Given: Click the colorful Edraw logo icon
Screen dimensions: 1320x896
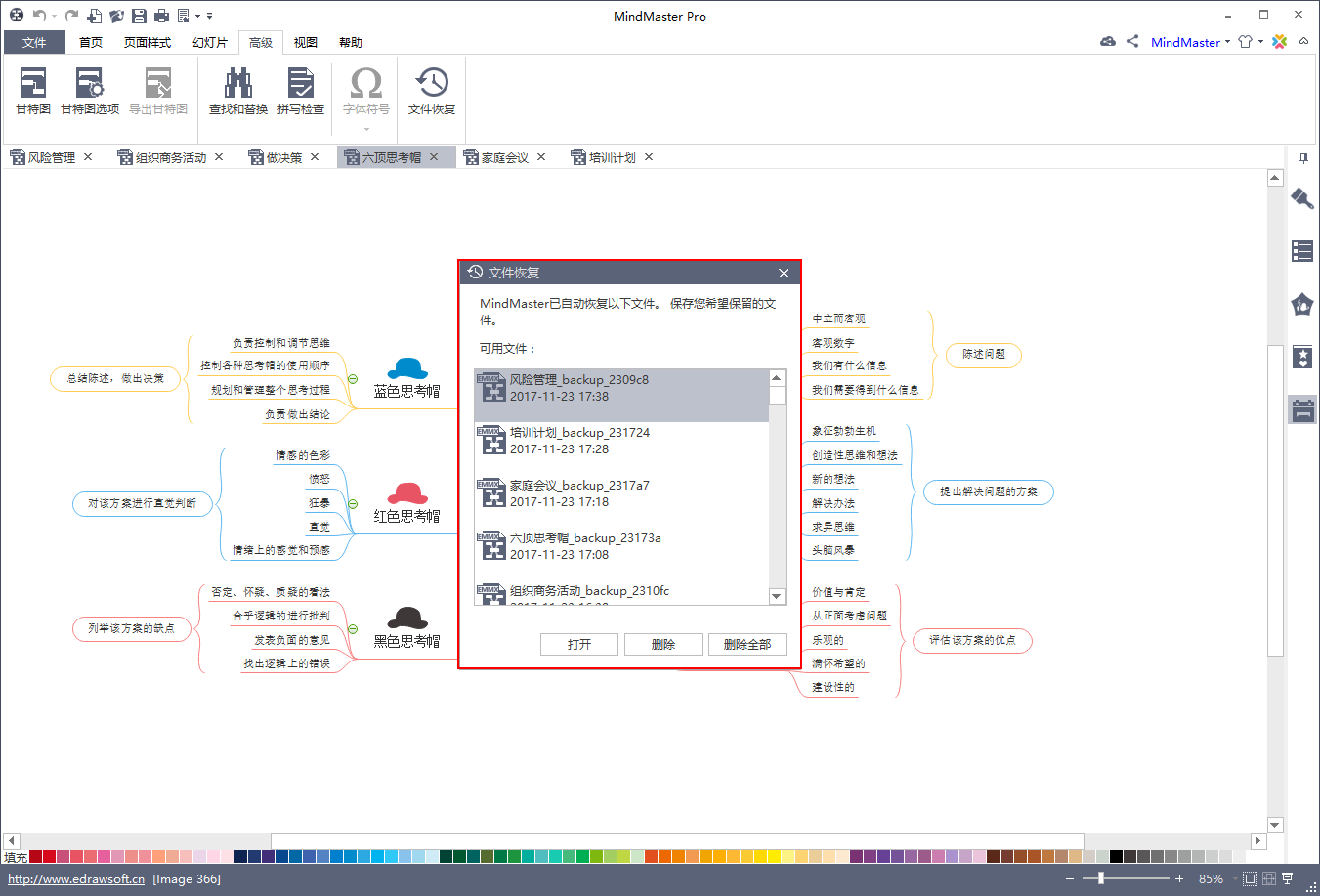Looking at the screenshot, I should [x=1280, y=42].
